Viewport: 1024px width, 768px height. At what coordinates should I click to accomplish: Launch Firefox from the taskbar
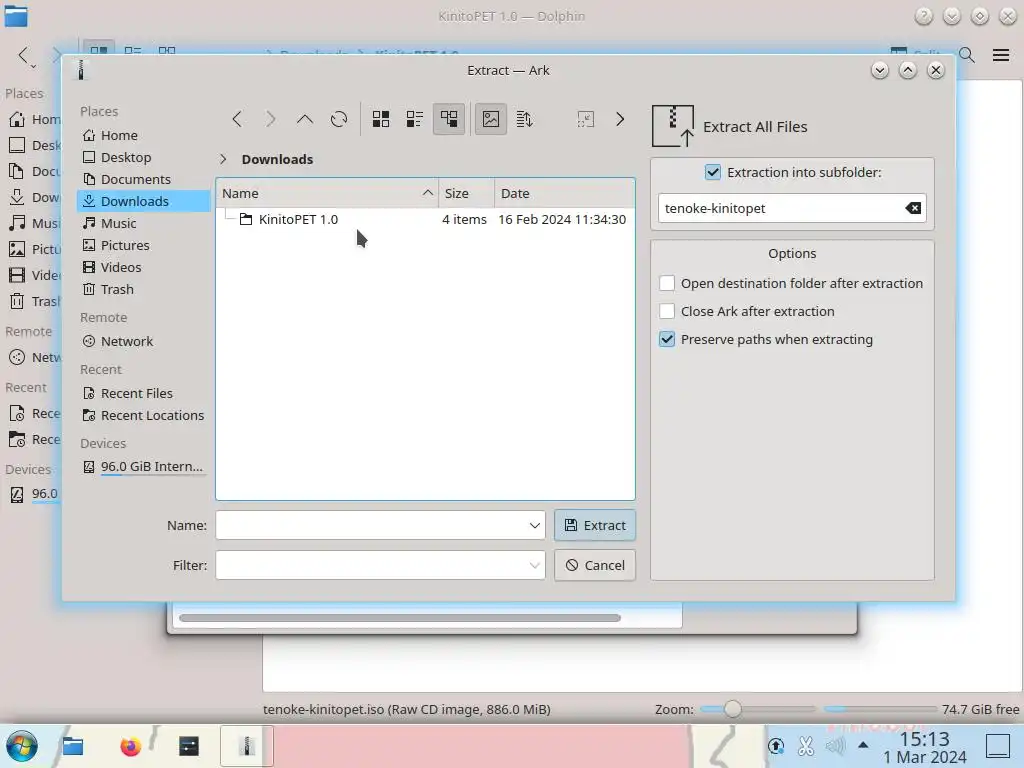point(131,746)
